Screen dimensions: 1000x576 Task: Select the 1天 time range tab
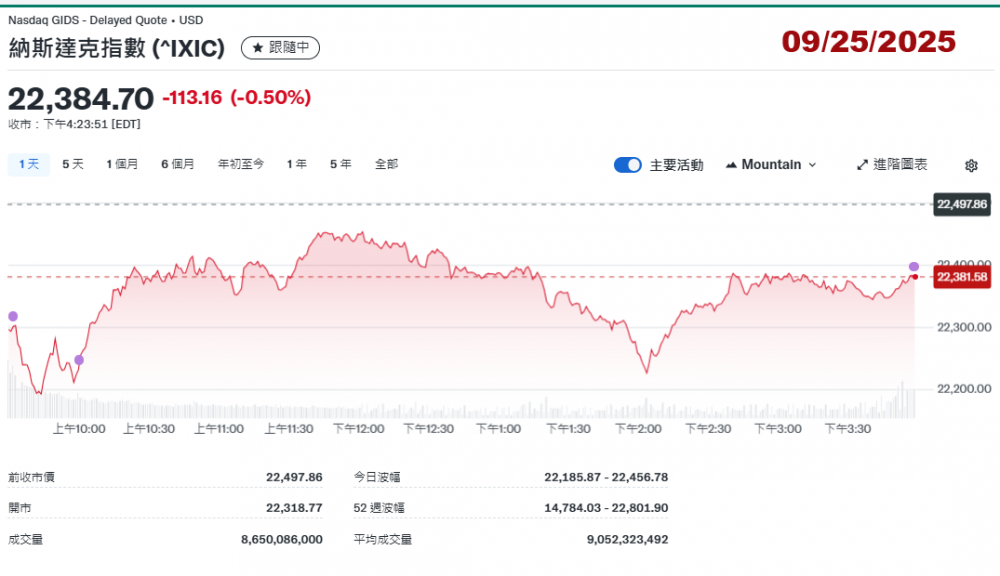tap(27, 164)
